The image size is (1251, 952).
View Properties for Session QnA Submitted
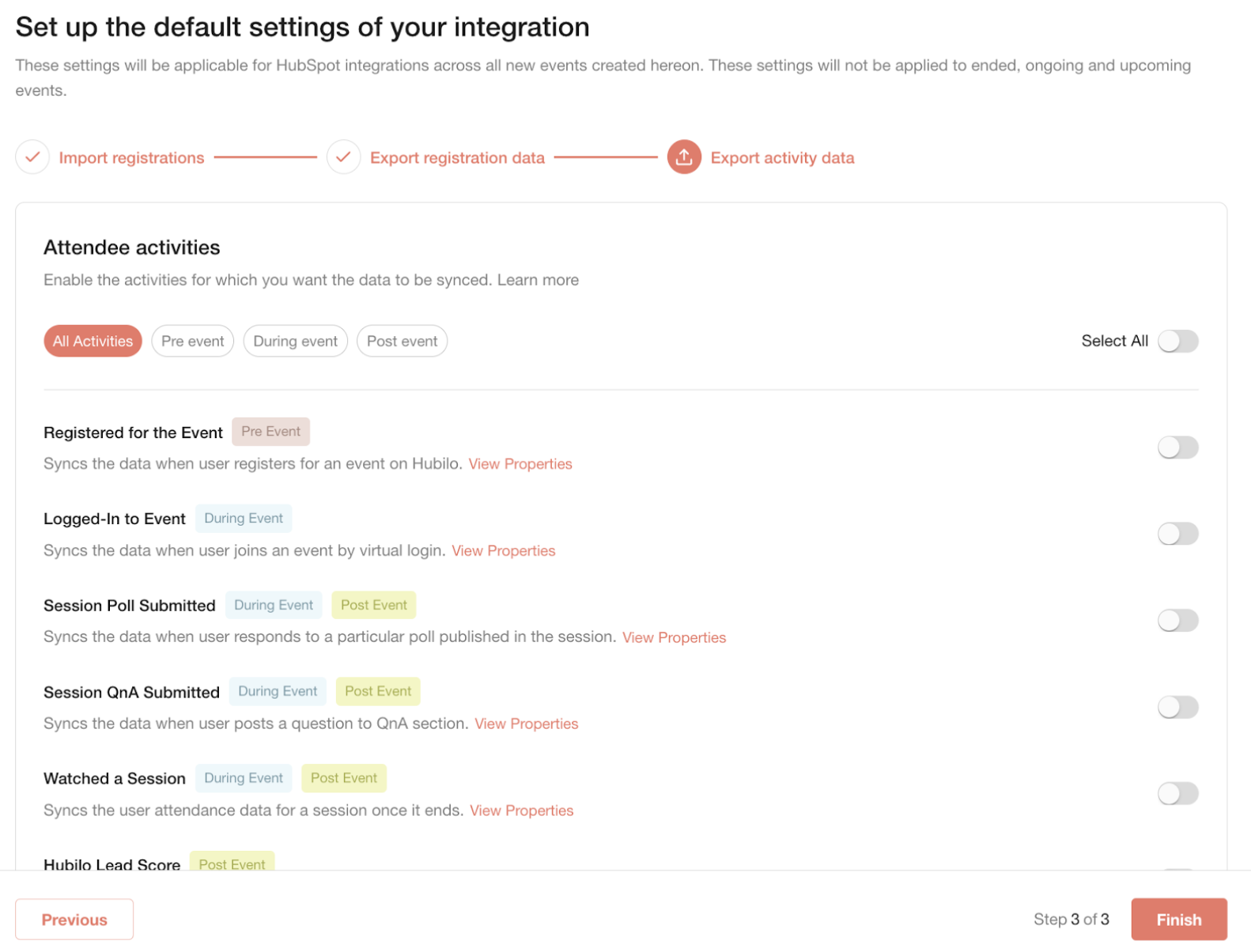pos(527,724)
